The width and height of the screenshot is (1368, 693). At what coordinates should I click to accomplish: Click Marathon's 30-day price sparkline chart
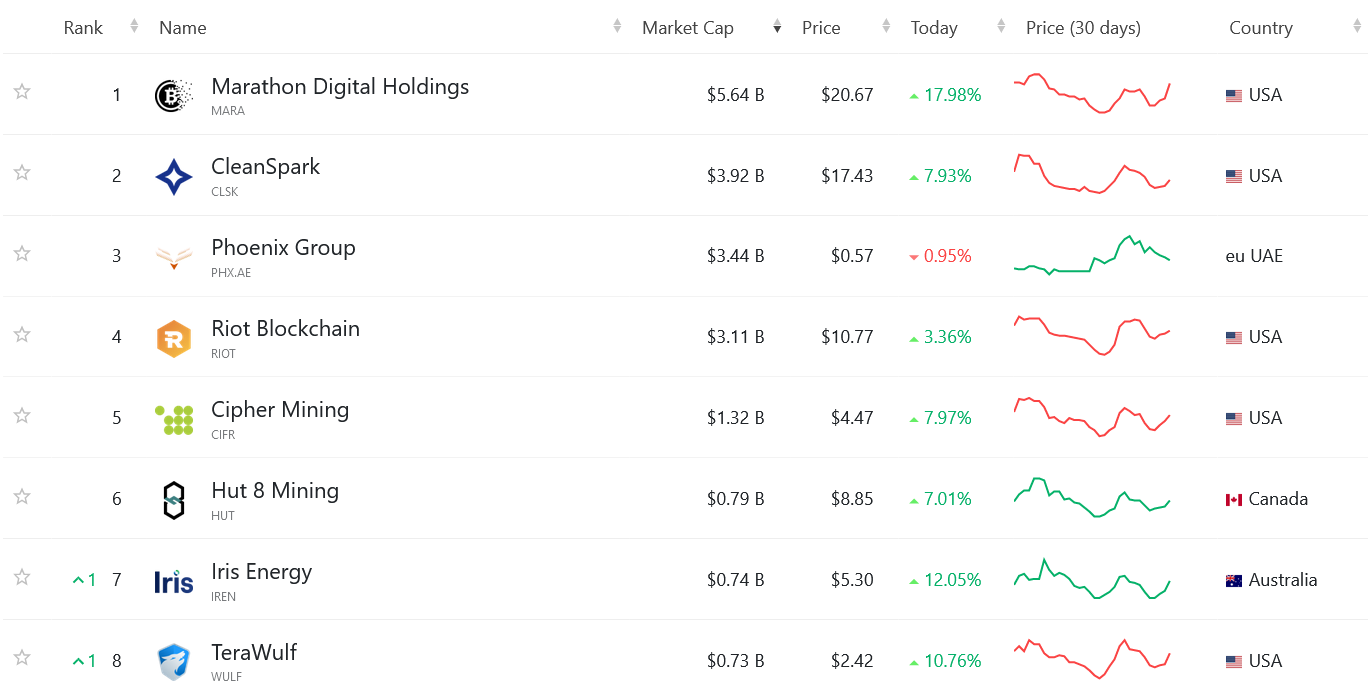click(1092, 94)
